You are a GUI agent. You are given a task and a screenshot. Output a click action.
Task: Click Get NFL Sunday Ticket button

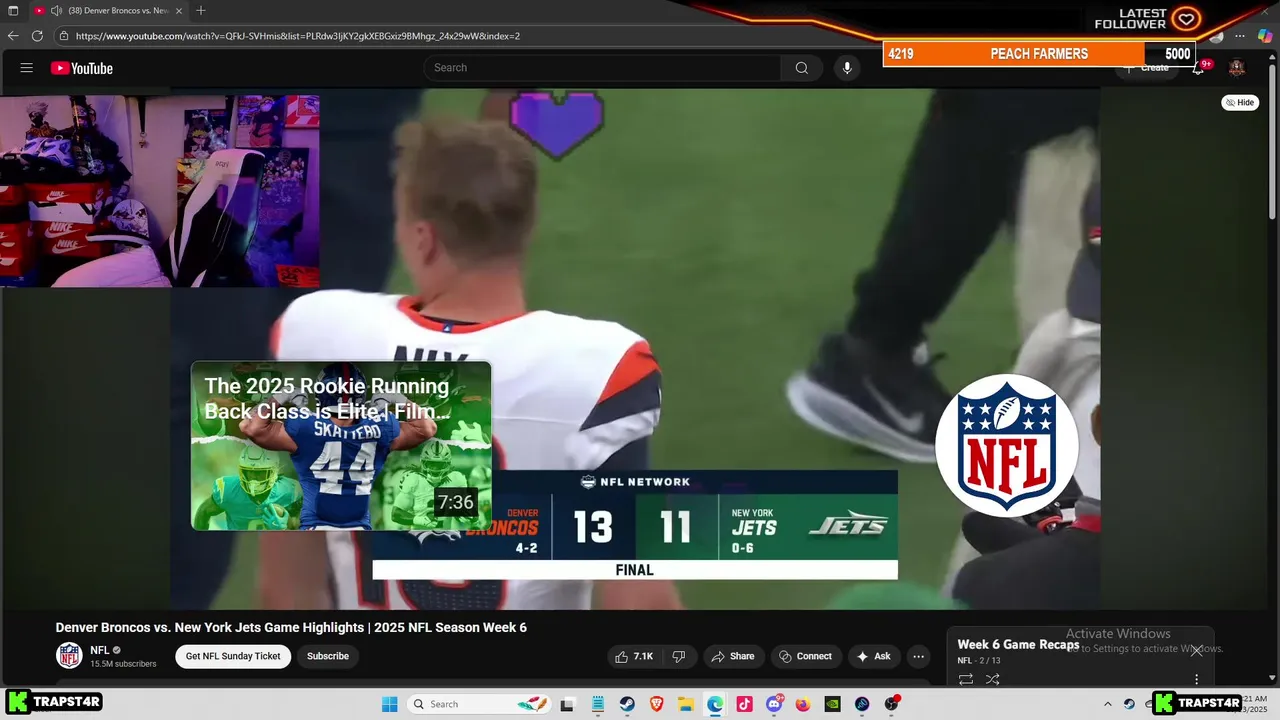click(x=233, y=656)
